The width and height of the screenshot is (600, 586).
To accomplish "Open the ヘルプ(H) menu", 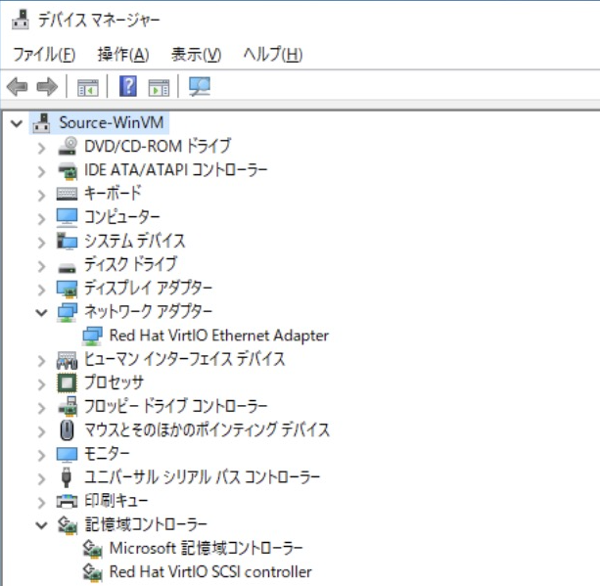I will [x=273, y=54].
